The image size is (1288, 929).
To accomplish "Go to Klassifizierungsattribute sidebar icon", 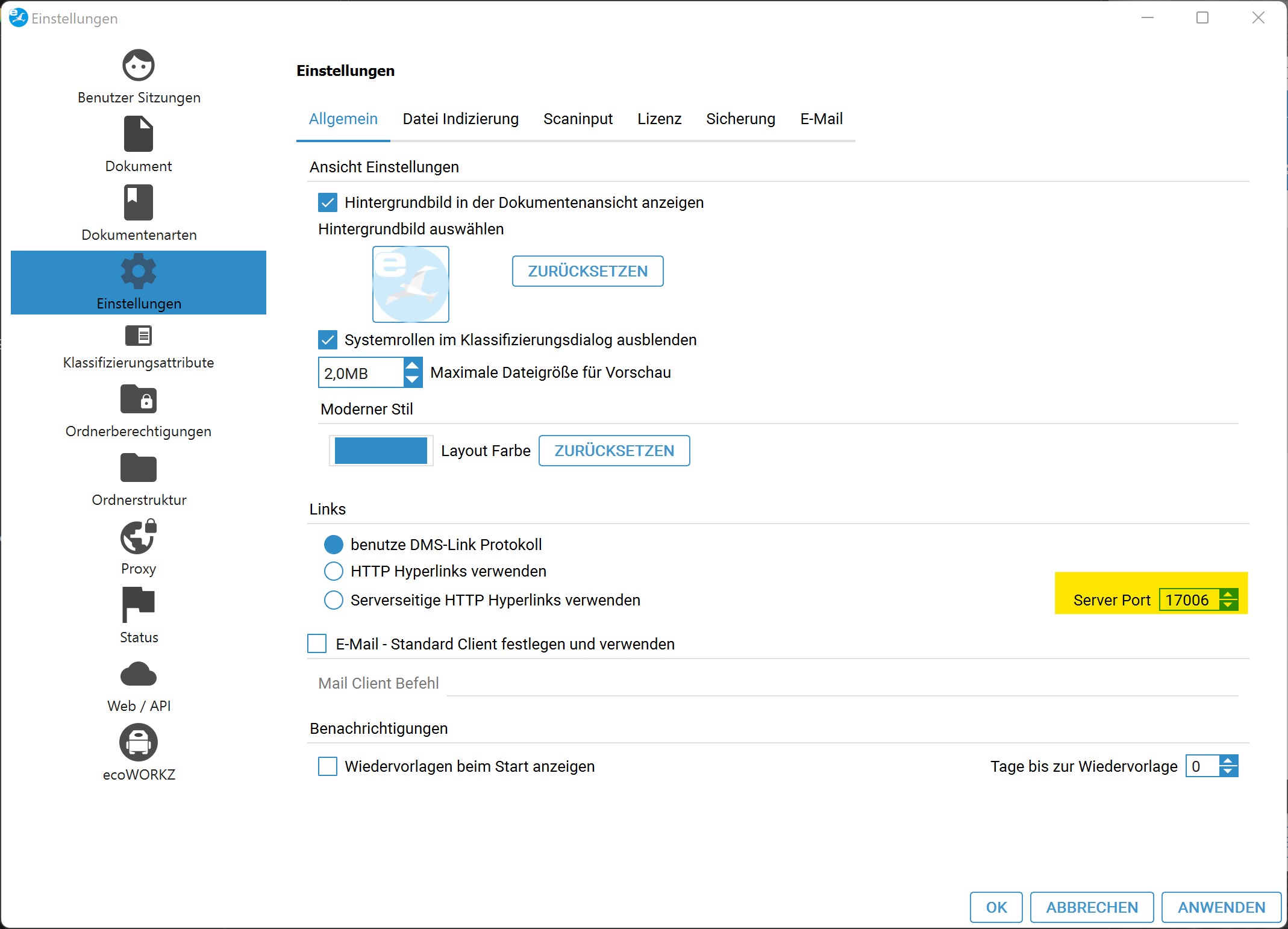I will coord(139,336).
